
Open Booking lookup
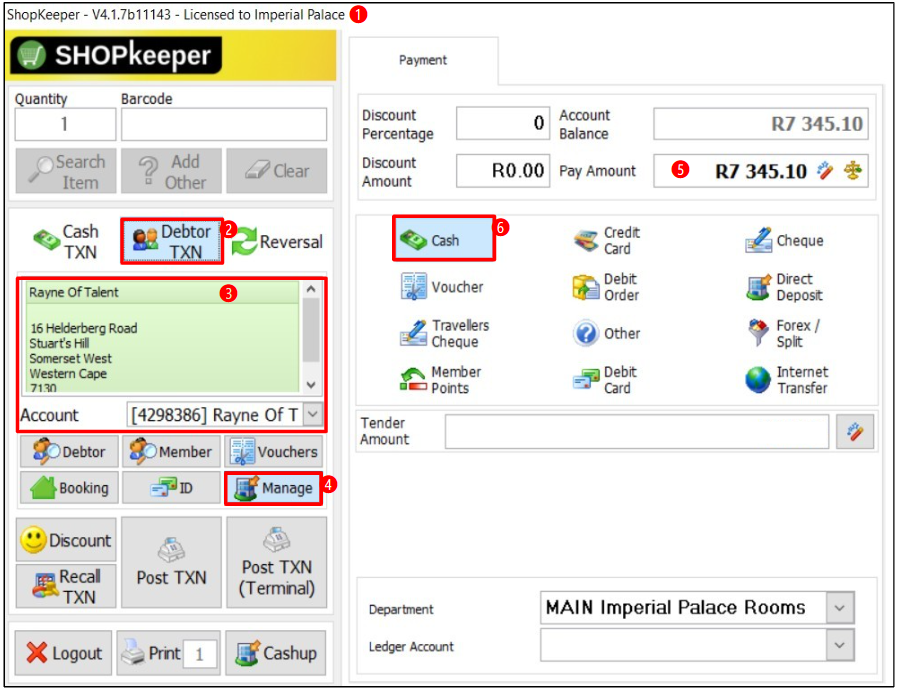pos(69,488)
